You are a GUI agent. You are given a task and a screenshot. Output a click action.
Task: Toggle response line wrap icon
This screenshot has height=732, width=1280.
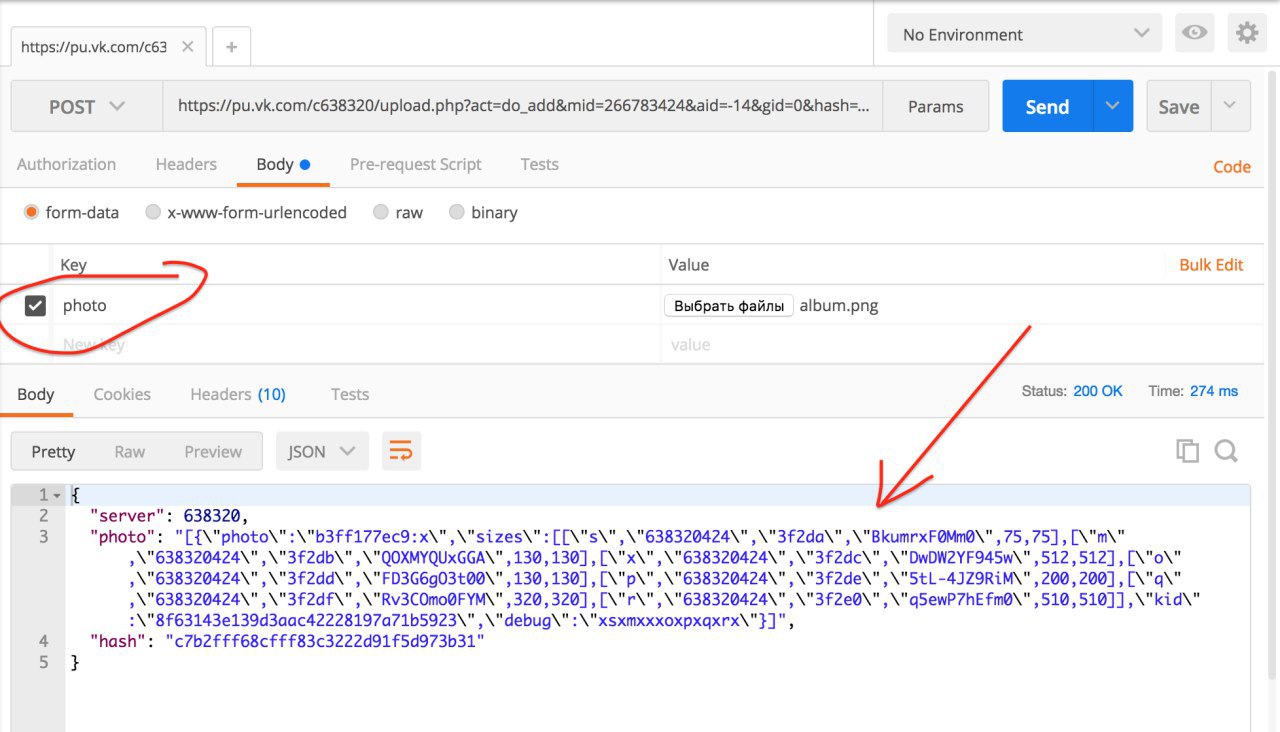(400, 451)
